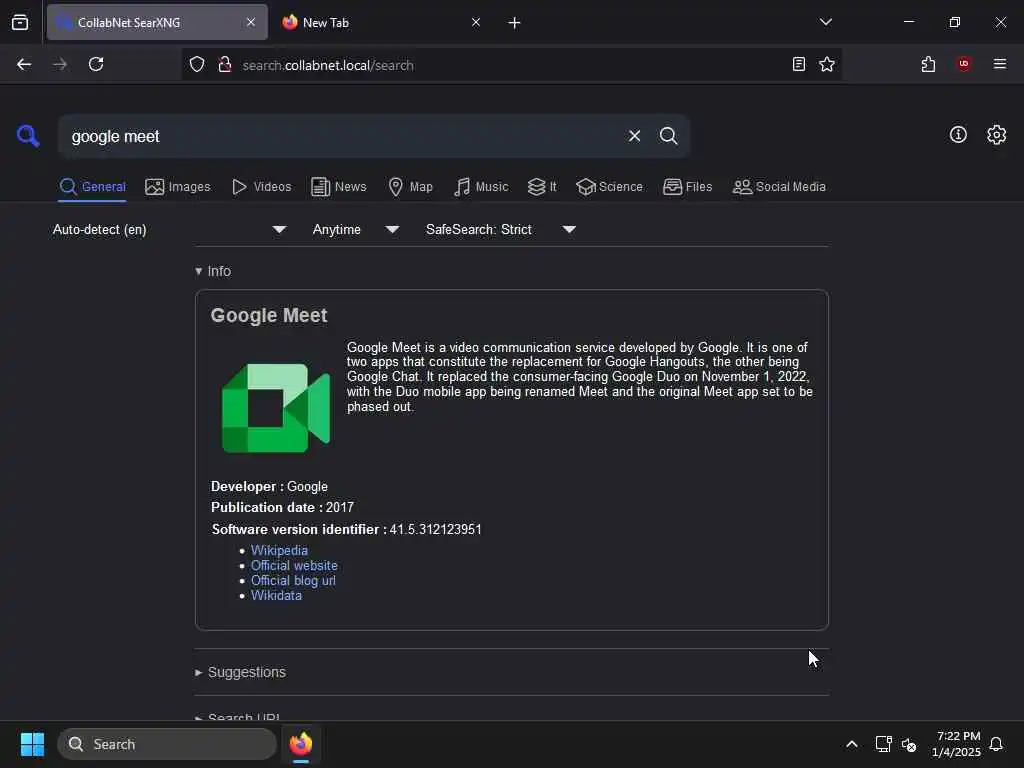
Task: Open the Anytime time range dropdown
Action: coord(355,229)
